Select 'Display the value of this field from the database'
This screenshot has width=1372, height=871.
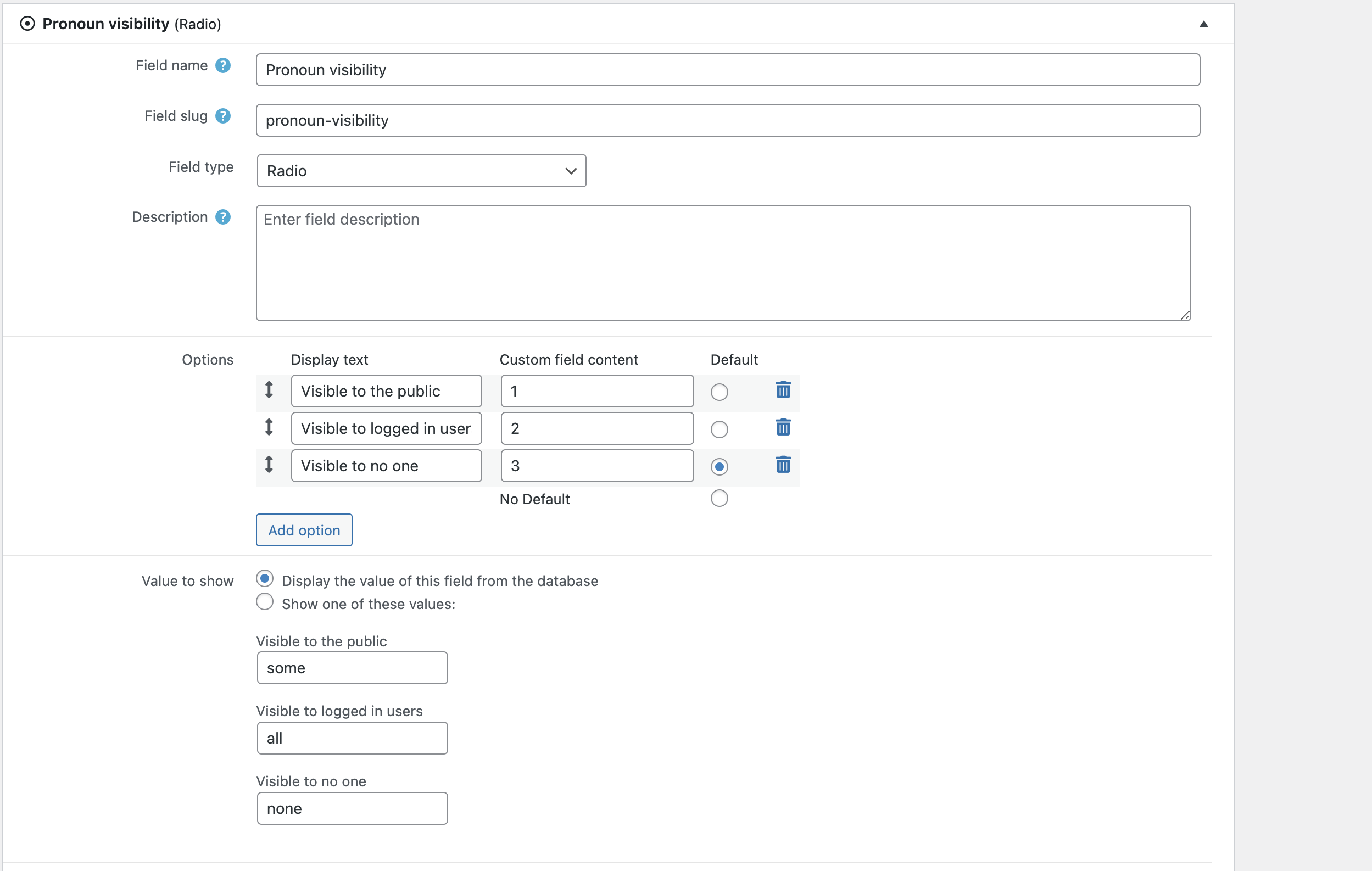coord(264,579)
